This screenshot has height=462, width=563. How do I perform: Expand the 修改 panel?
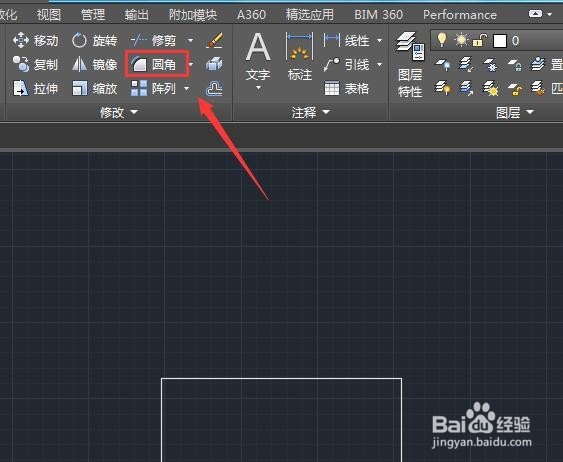click(x=118, y=112)
